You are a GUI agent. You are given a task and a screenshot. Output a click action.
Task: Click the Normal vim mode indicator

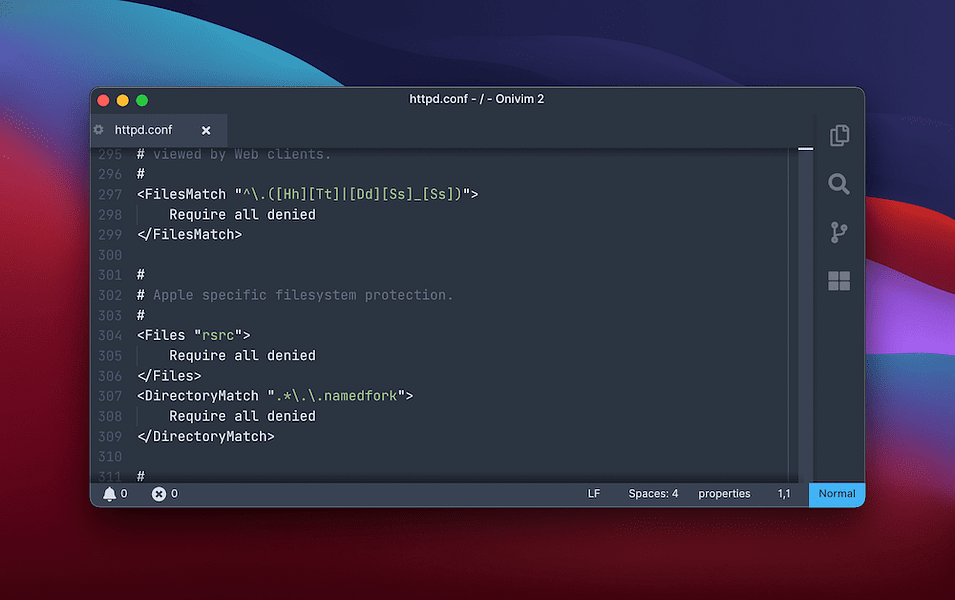pos(837,494)
